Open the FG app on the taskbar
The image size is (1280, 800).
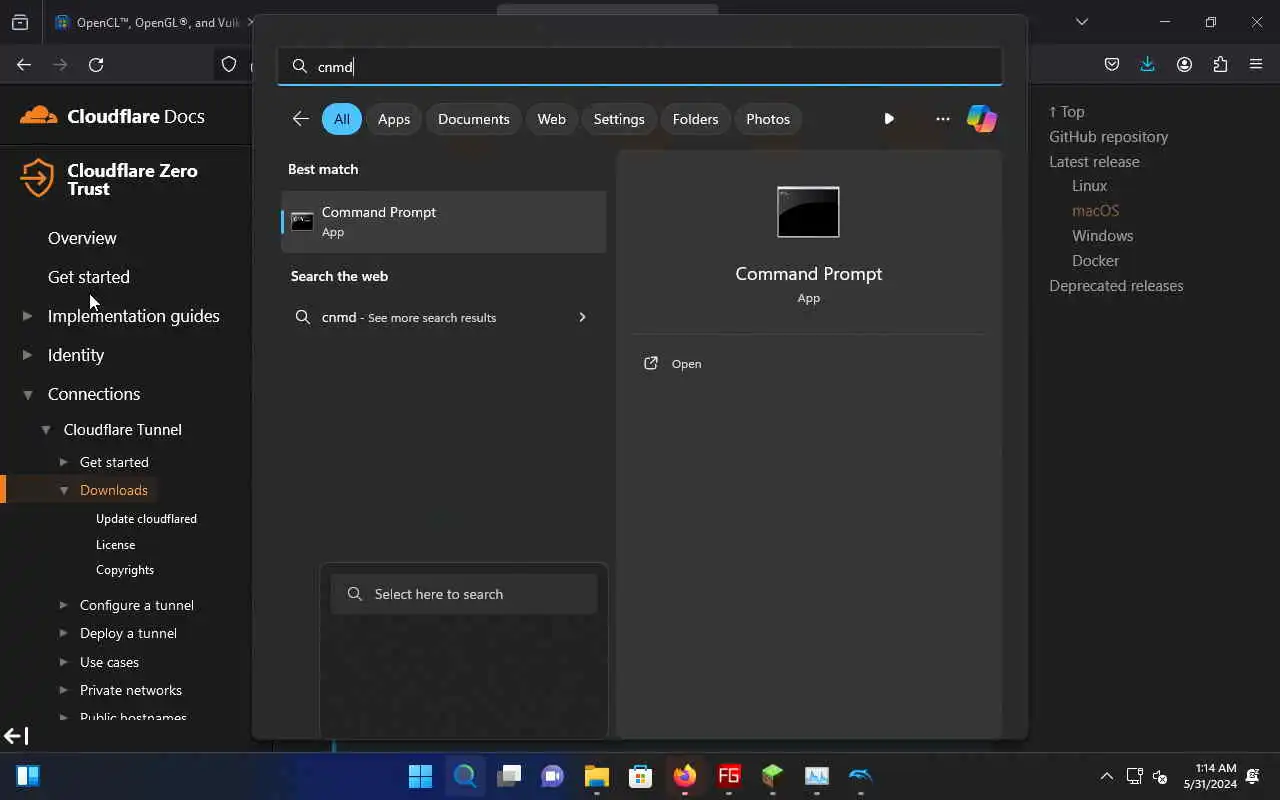click(x=729, y=776)
